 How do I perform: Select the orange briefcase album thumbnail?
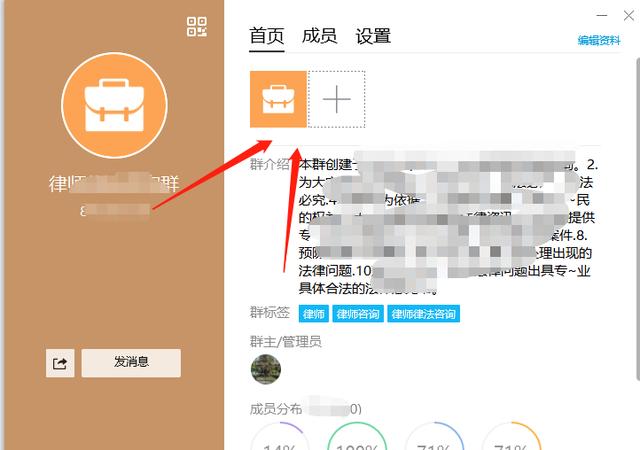(278, 99)
